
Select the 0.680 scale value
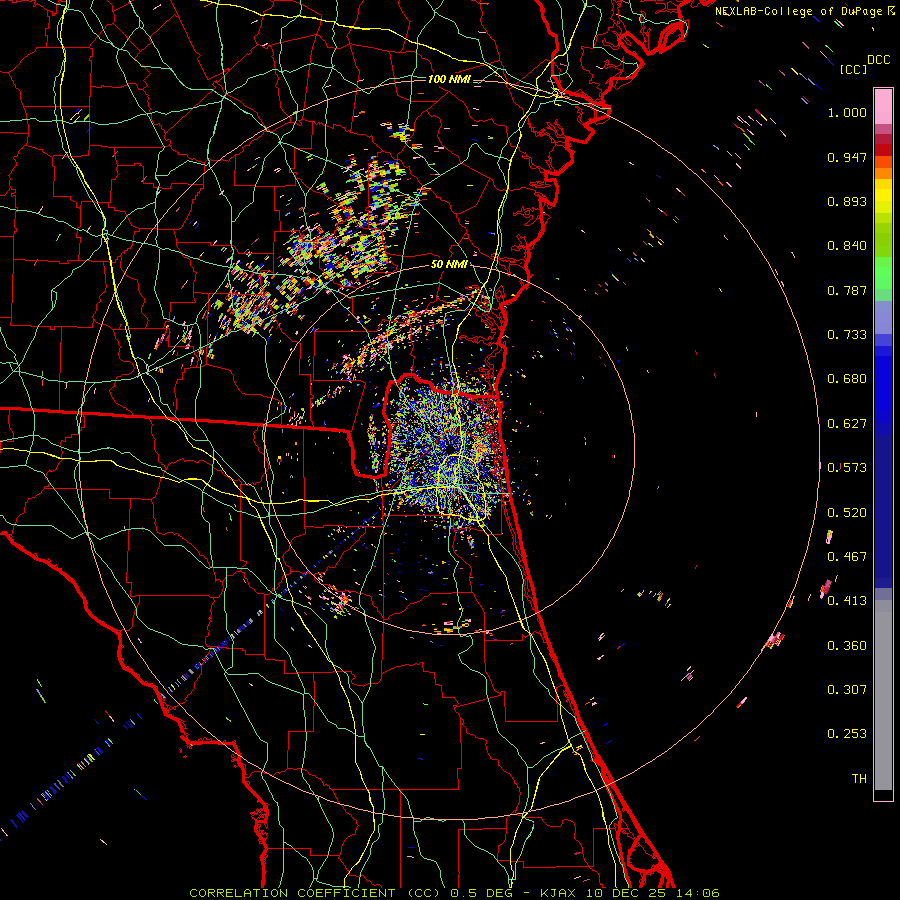[x=847, y=379]
